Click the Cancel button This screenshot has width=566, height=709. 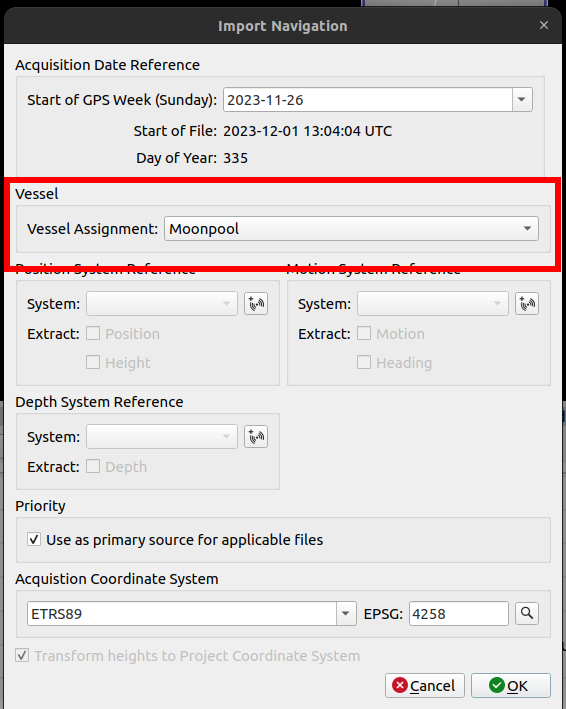pos(425,685)
